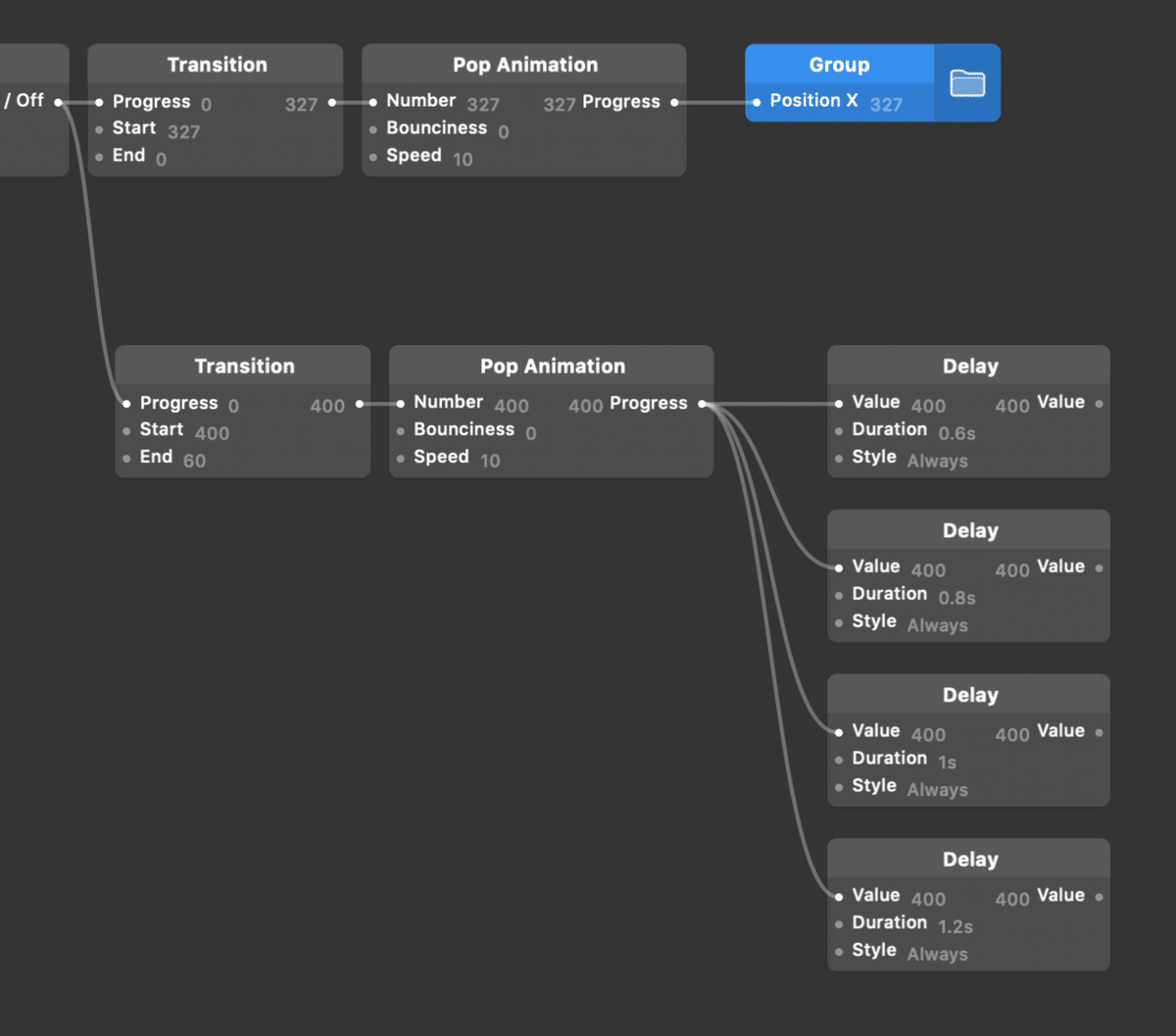The width and height of the screenshot is (1176, 1036).
Task: Edit the 1.2s Duration value field
Action: click(x=955, y=926)
